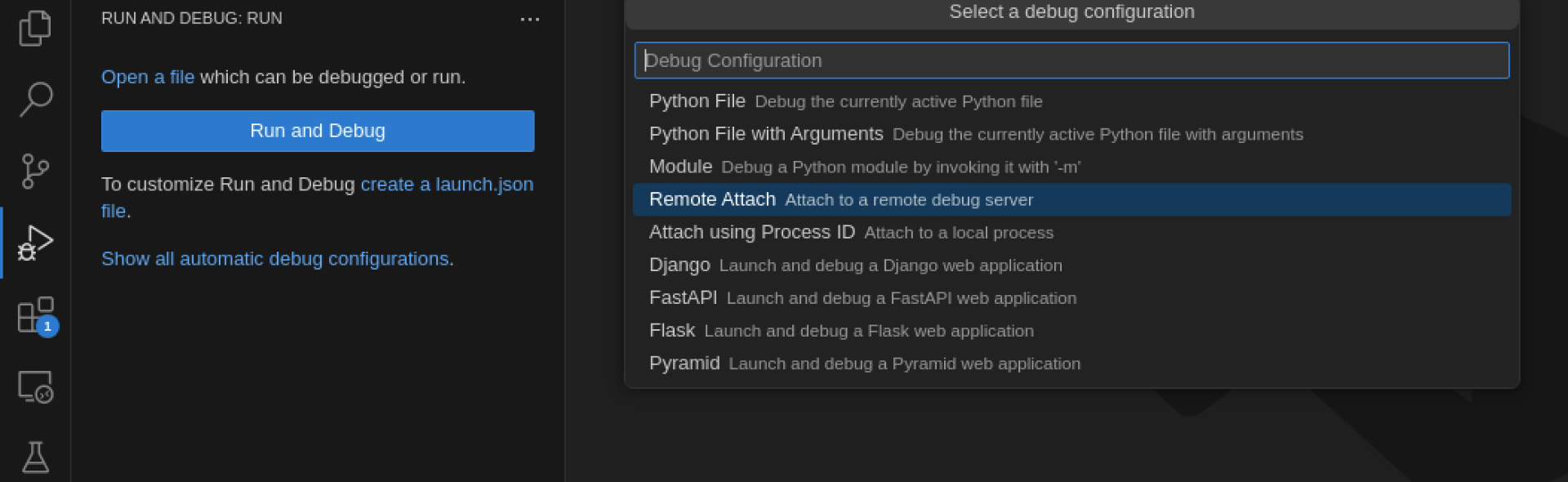The height and width of the screenshot is (482, 1568).
Task: Select the Module debug configuration
Action: coord(1071,167)
